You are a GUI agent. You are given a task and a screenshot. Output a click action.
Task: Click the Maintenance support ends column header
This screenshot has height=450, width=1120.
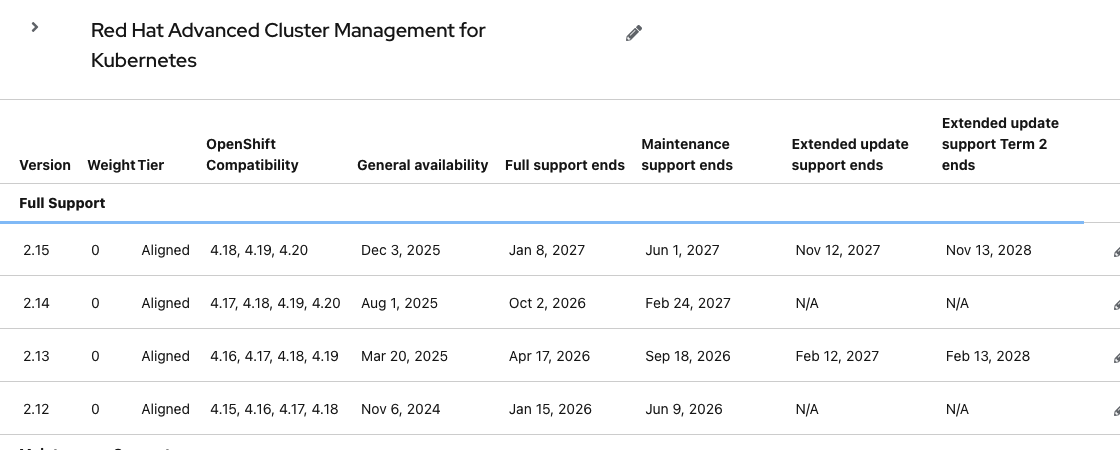coord(687,155)
